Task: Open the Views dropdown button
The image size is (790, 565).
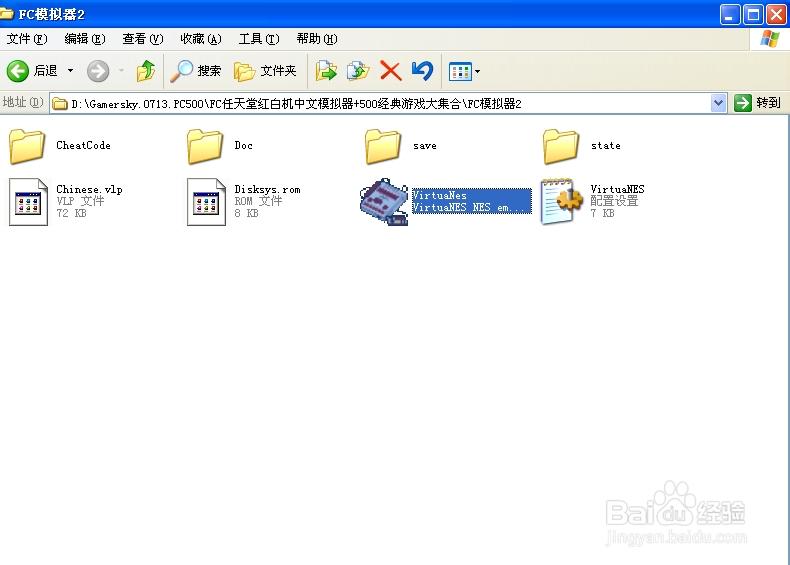Action: pyautogui.click(x=464, y=72)
